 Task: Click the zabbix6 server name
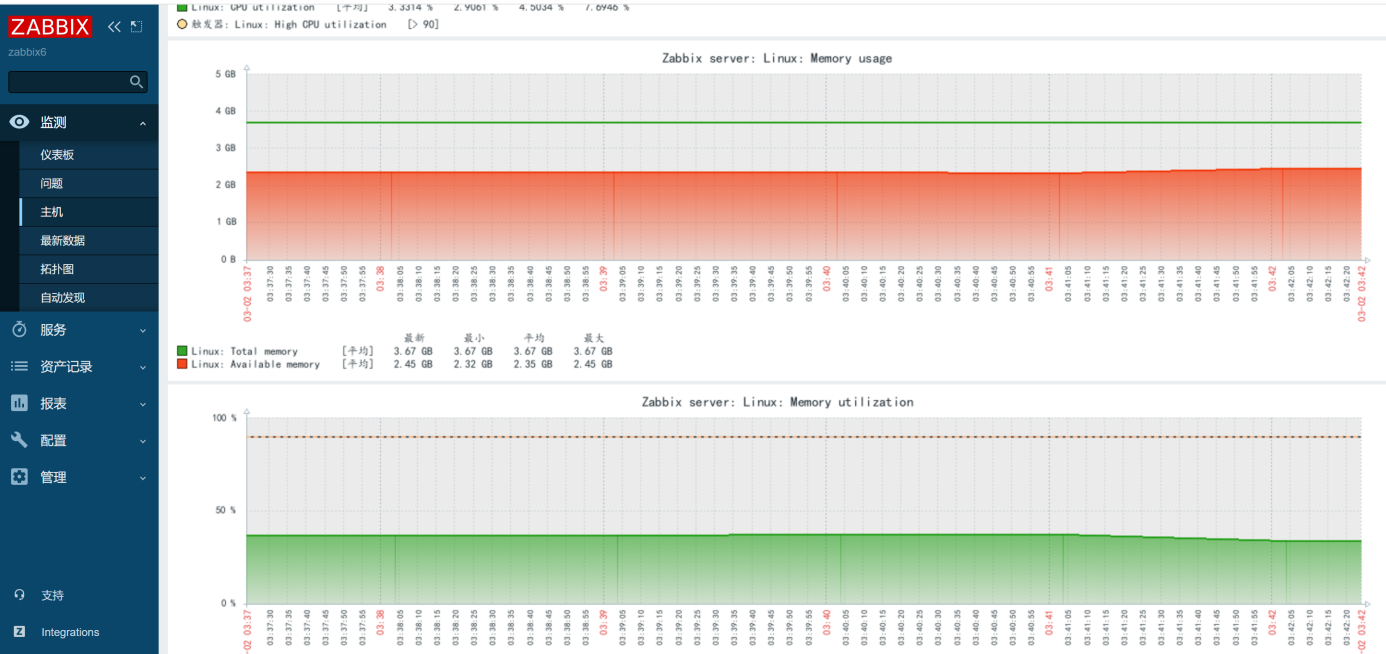[x=28, y=52]
